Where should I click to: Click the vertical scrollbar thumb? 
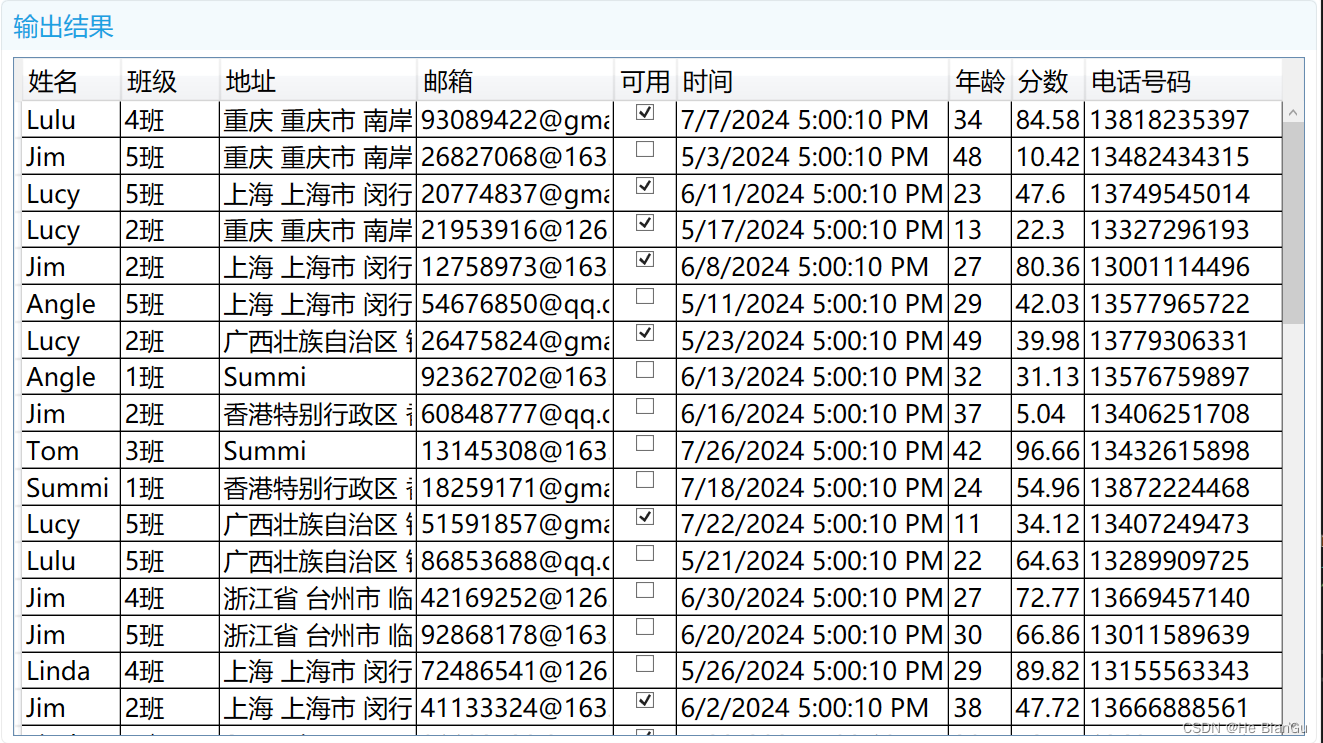[x=1294, y=223]
